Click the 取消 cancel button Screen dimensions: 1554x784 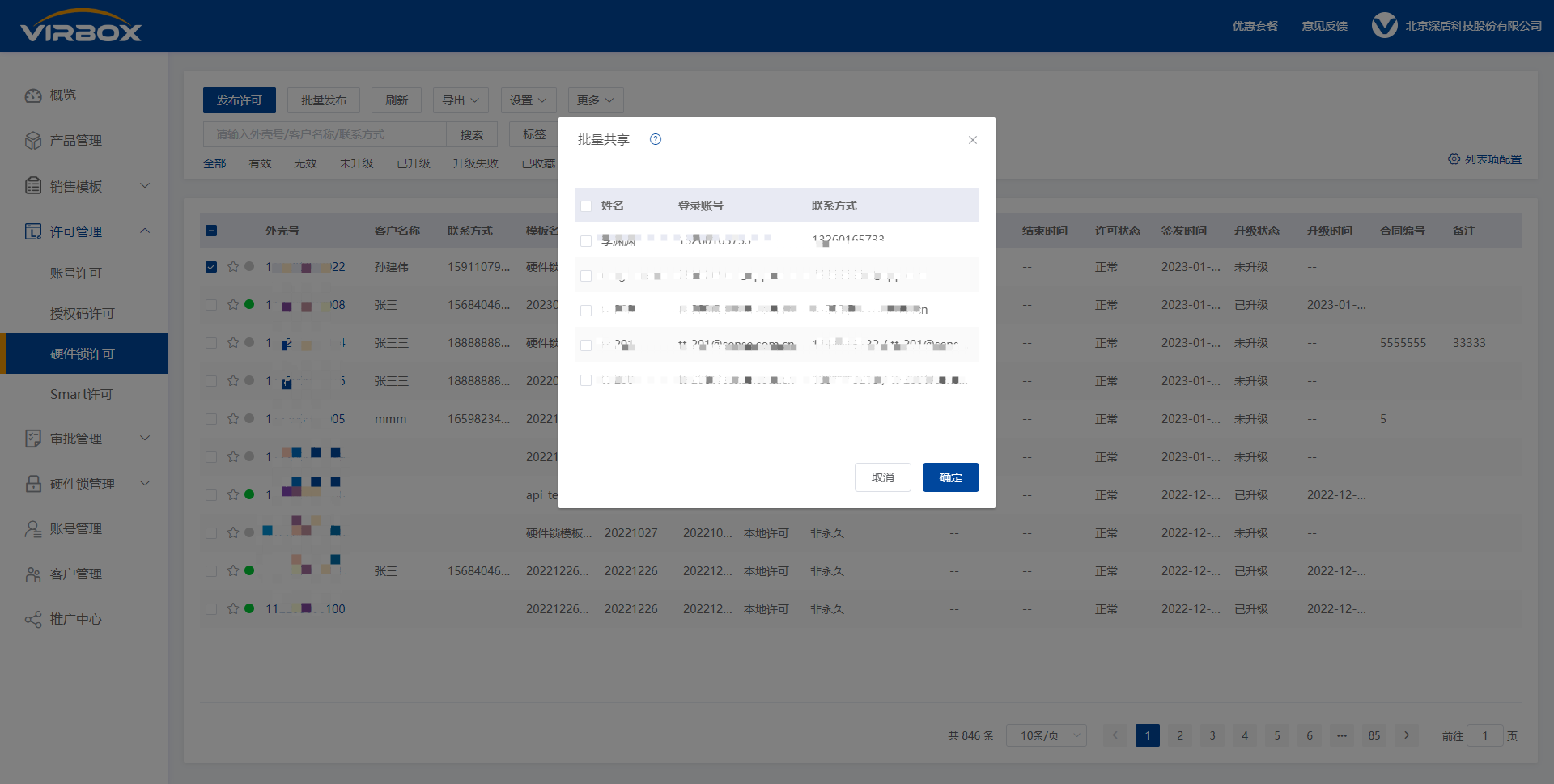tap(883, 477)
